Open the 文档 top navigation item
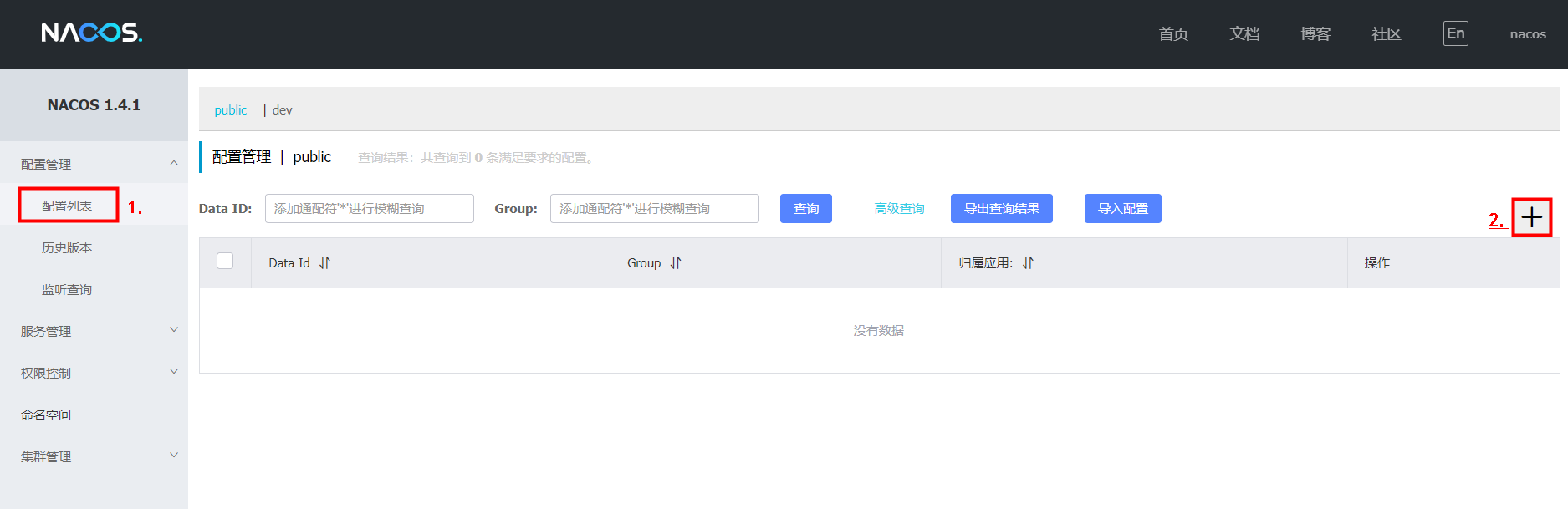Screen dimensions: 1568x509 click(x=1244, y=33)
